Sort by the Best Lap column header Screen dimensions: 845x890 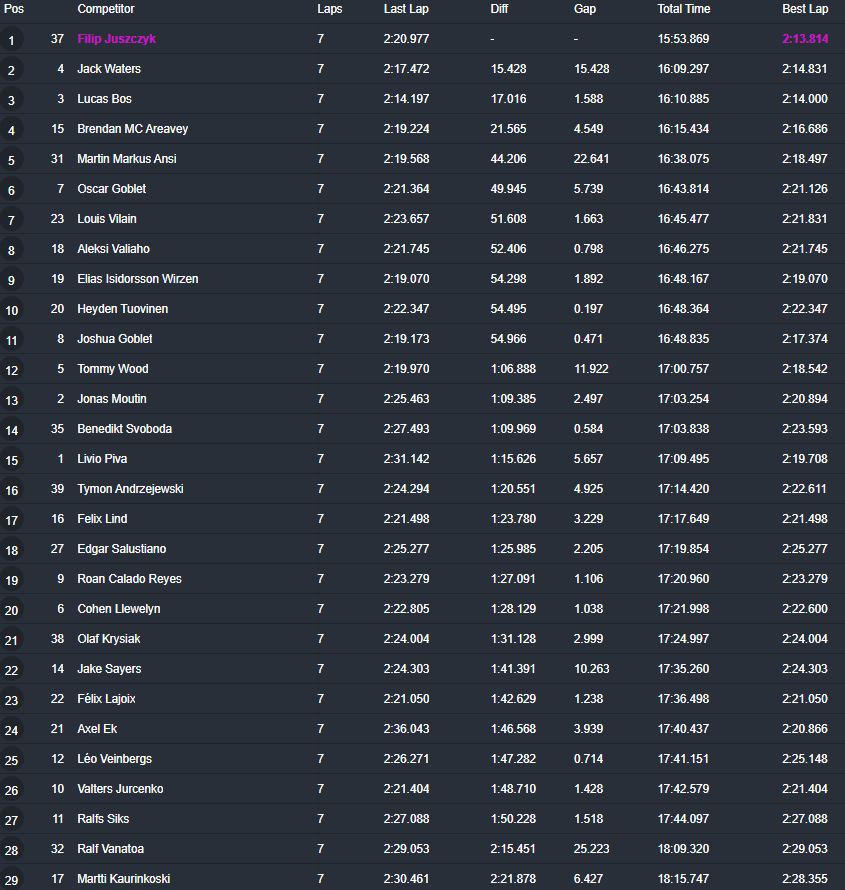pos(805,9)
